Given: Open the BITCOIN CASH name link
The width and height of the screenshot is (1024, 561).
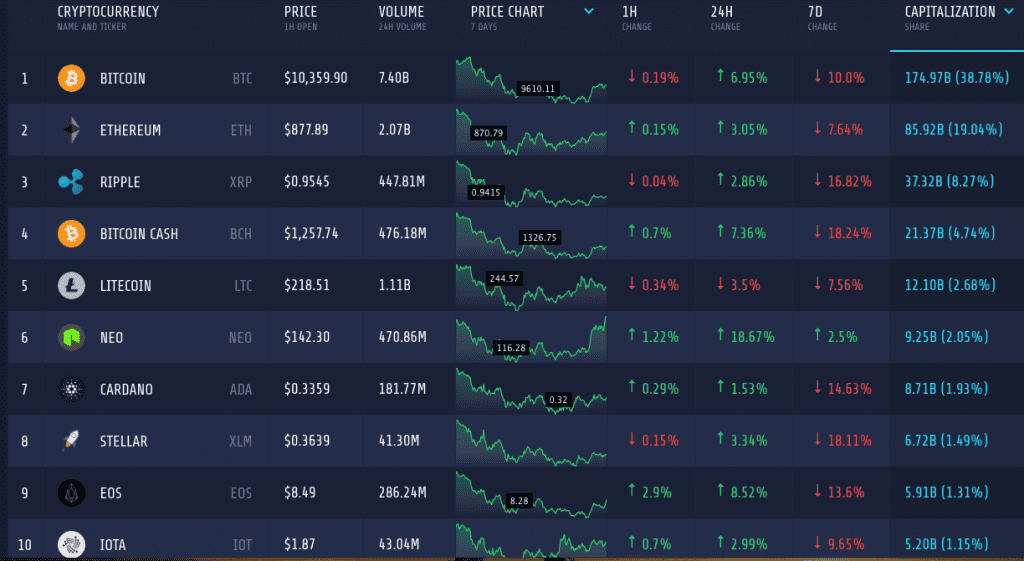Looking at the screenshot, I should pos(138,234).
